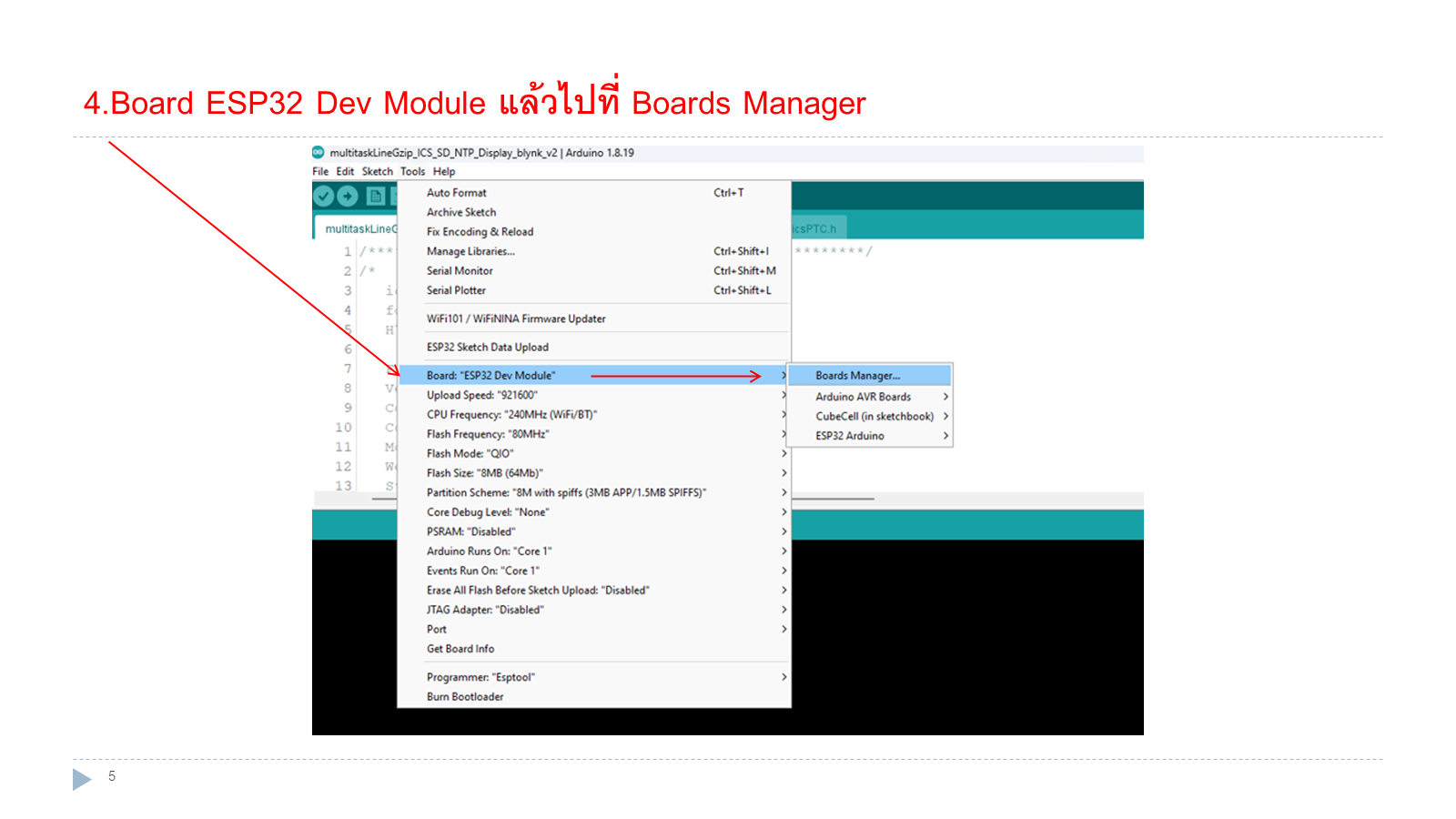Image resolution: width=1456 pixels, height=819 pixels.
Task: Open the Edit menu
Action: point(345,171)
